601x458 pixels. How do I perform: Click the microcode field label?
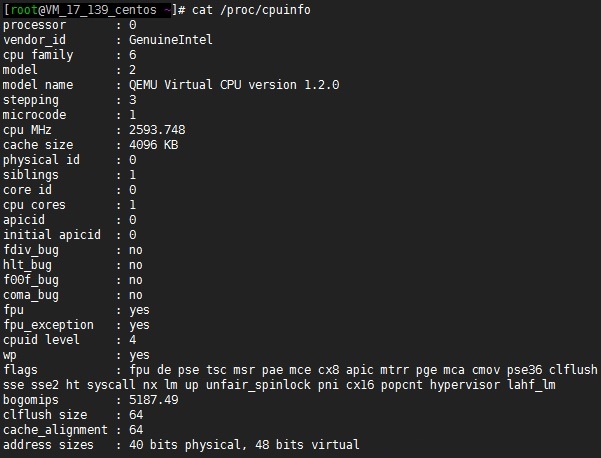(x=36, y=115)
